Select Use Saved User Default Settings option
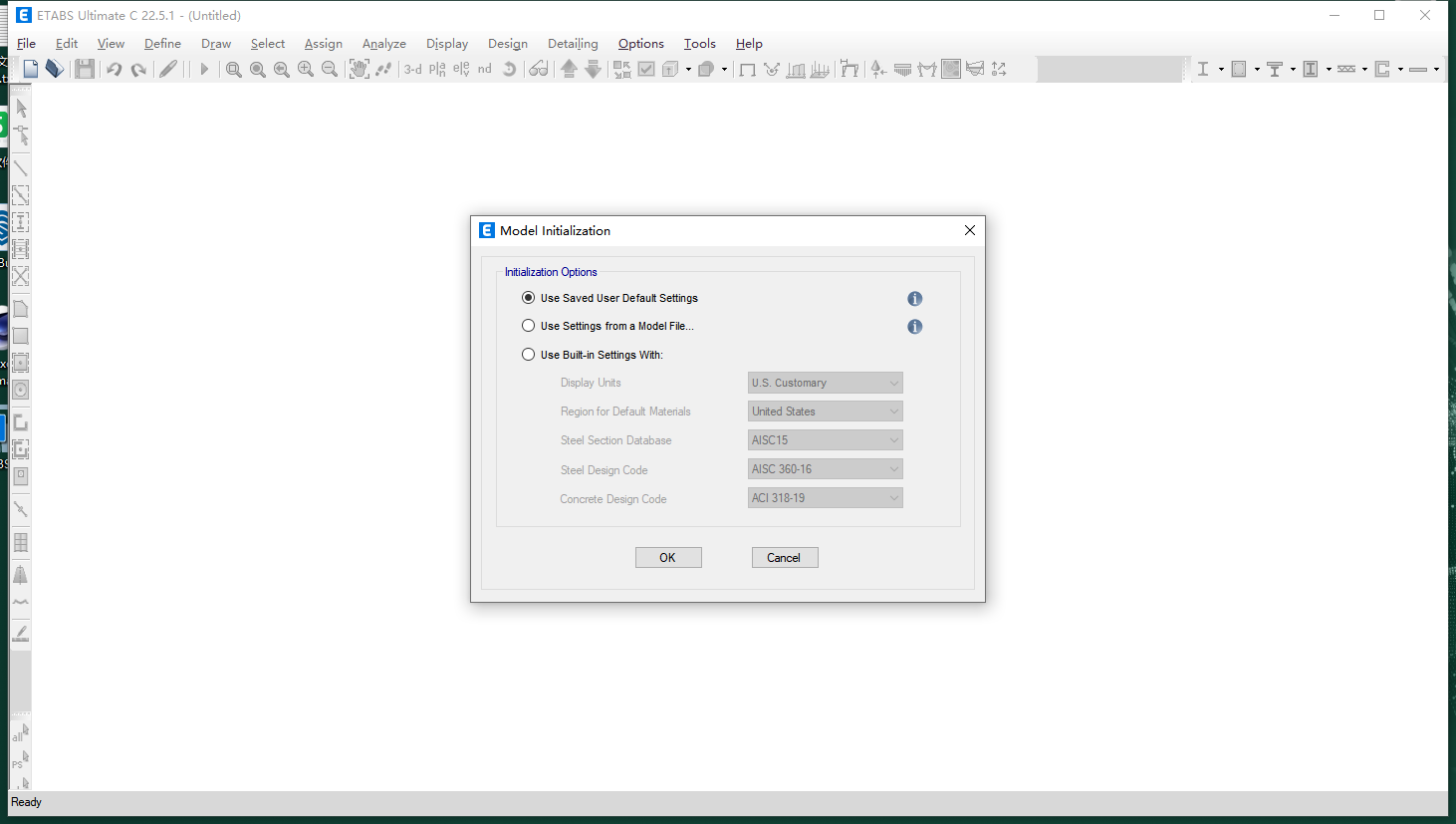 [609, 298]
